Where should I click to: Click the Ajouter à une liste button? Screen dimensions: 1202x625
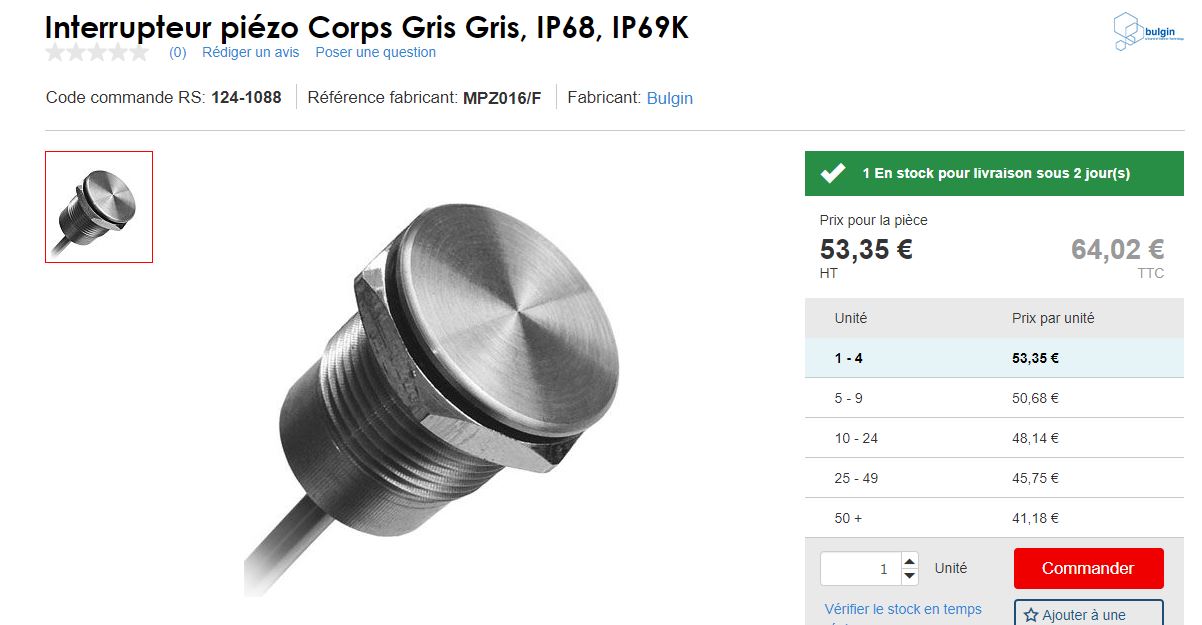1088,614
